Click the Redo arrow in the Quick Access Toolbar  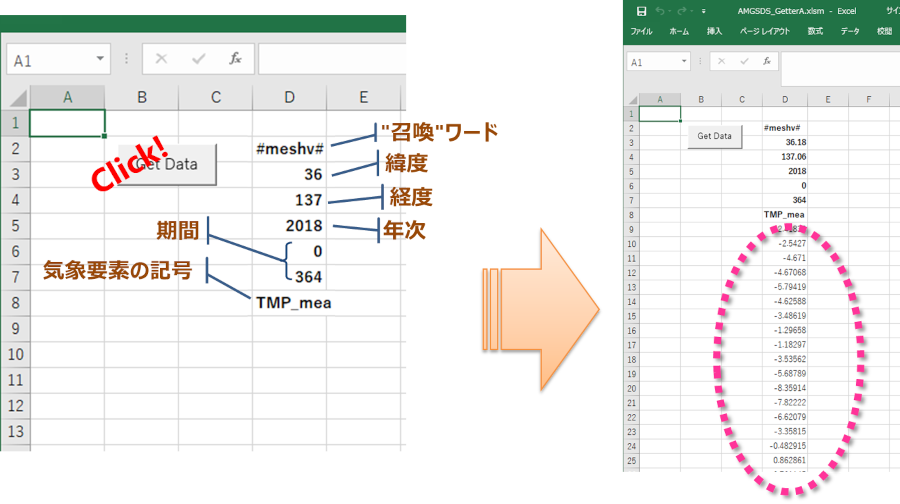point(682,11)
